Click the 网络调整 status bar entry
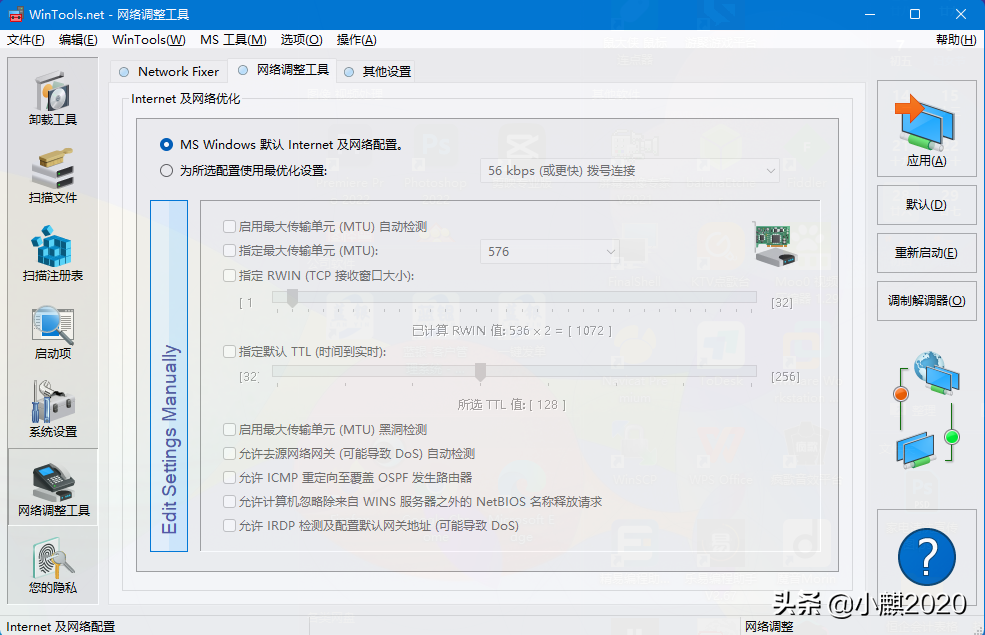 pos(770,626)
